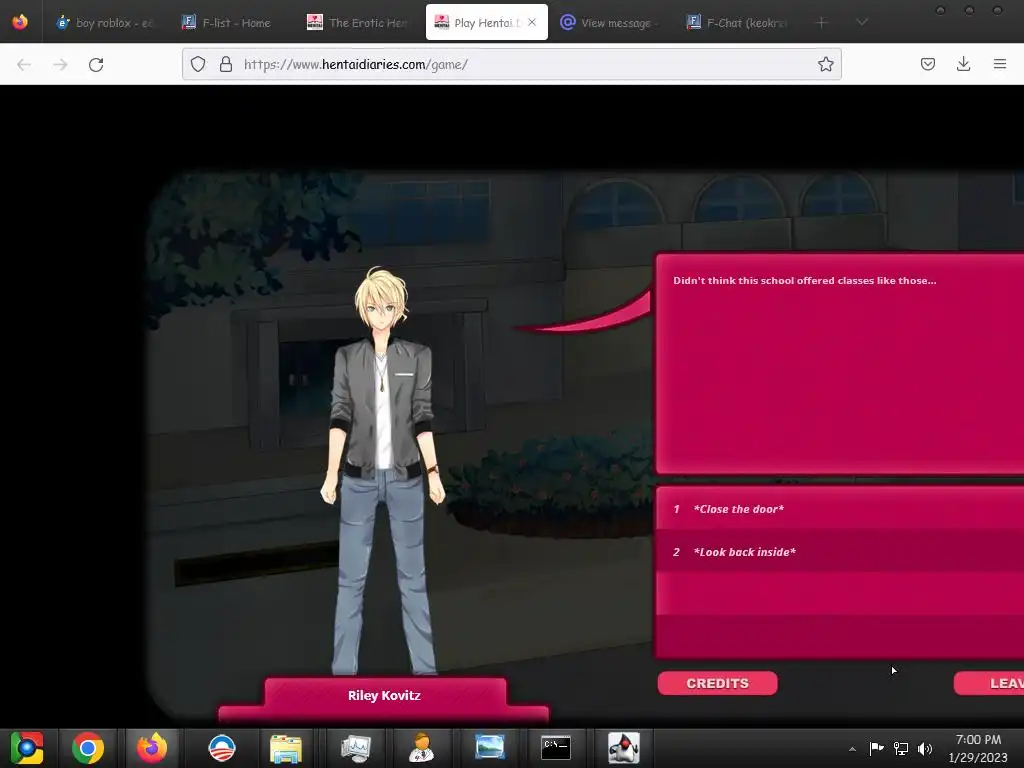
Task: Open the Start menu from the taskbar
Action: (27, 748)
